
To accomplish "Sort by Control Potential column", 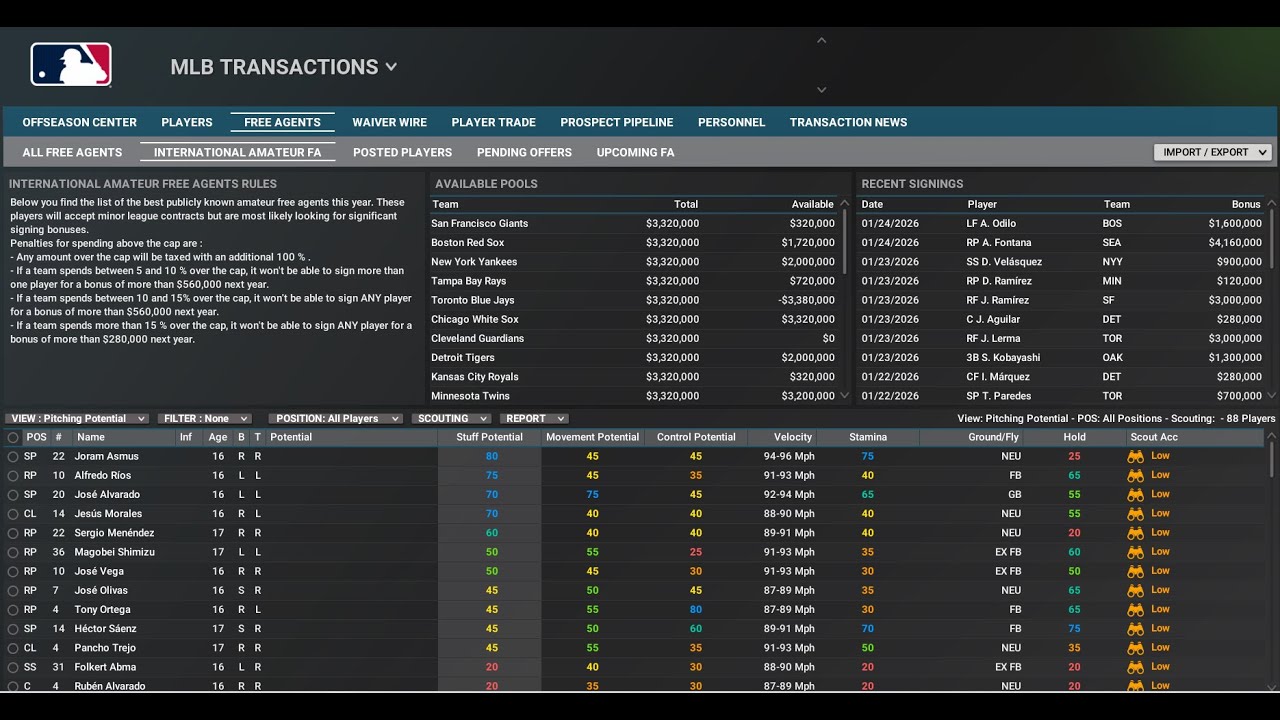I will point(696,437).
